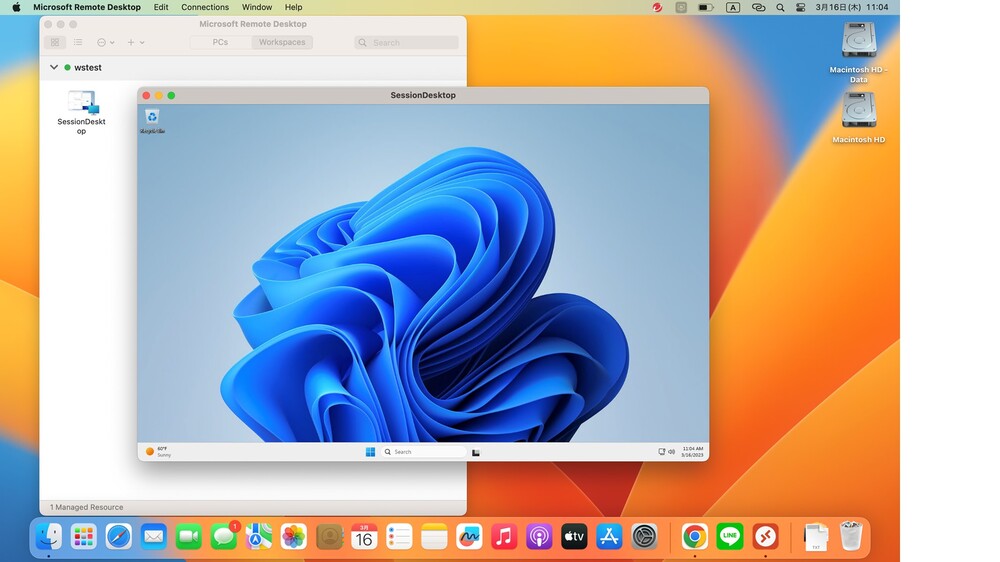This screenshot has width=1000, height=562.
Task: Select the Workspaces tab
Action: click(x=282, y=43)
